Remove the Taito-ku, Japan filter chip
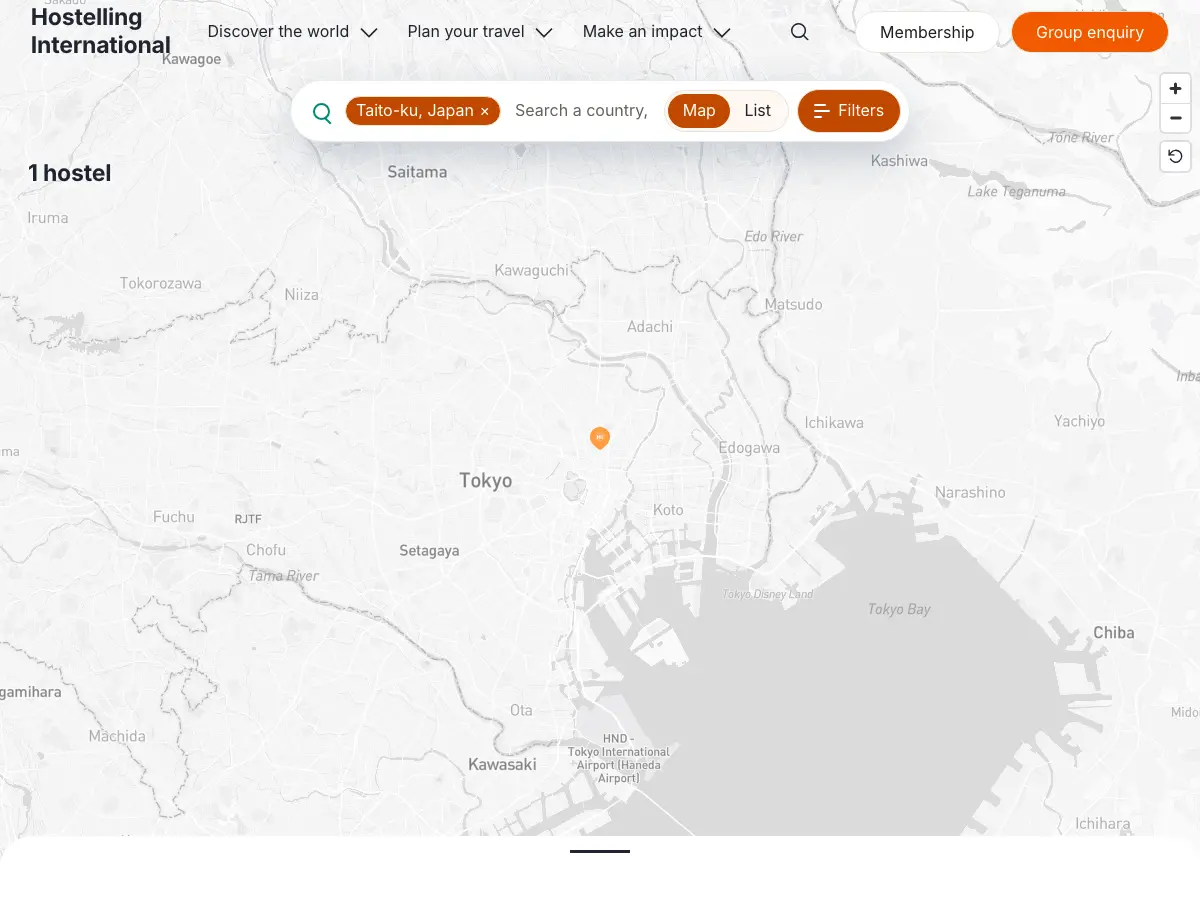 [x=484, y=111]
